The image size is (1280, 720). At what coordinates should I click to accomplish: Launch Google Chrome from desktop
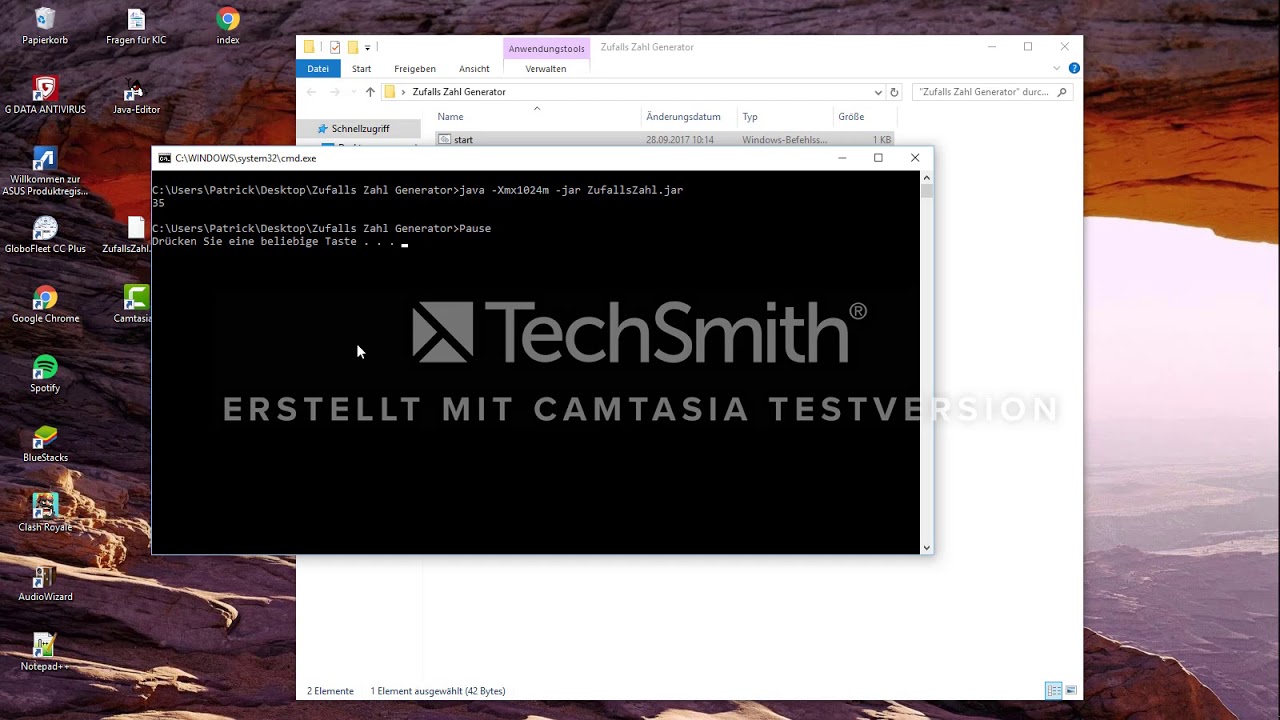(x=45, y=305)
